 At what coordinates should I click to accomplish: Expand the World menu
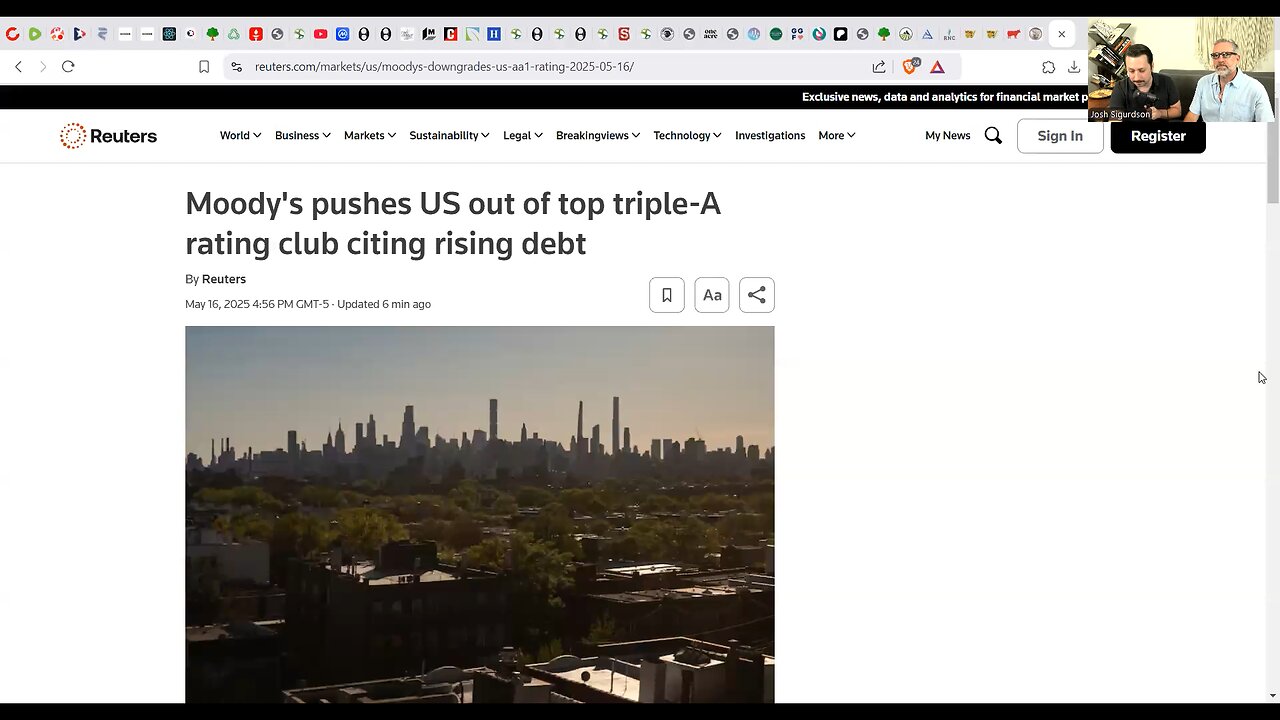[x=240, y=135]
